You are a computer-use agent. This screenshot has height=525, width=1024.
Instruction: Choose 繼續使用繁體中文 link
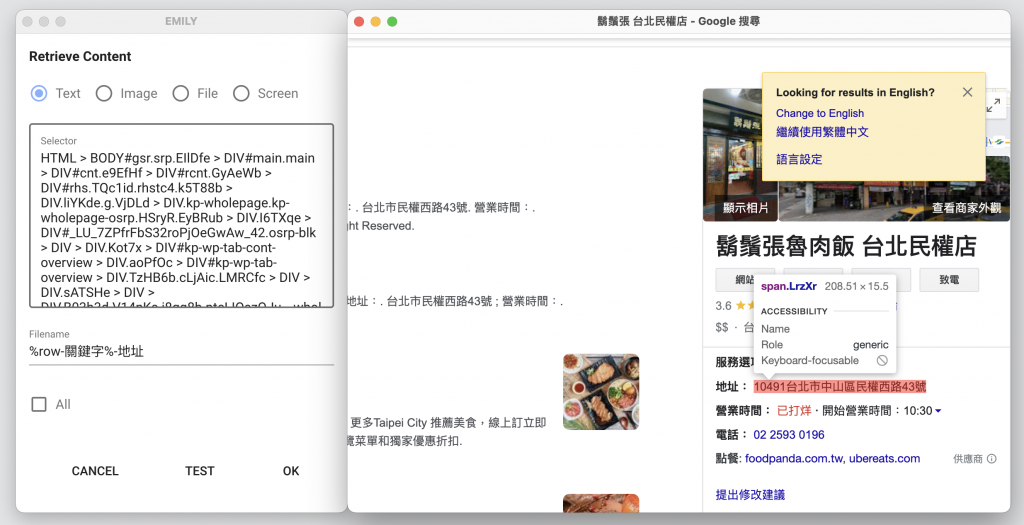pyautogui.click(x=822, y=132)
